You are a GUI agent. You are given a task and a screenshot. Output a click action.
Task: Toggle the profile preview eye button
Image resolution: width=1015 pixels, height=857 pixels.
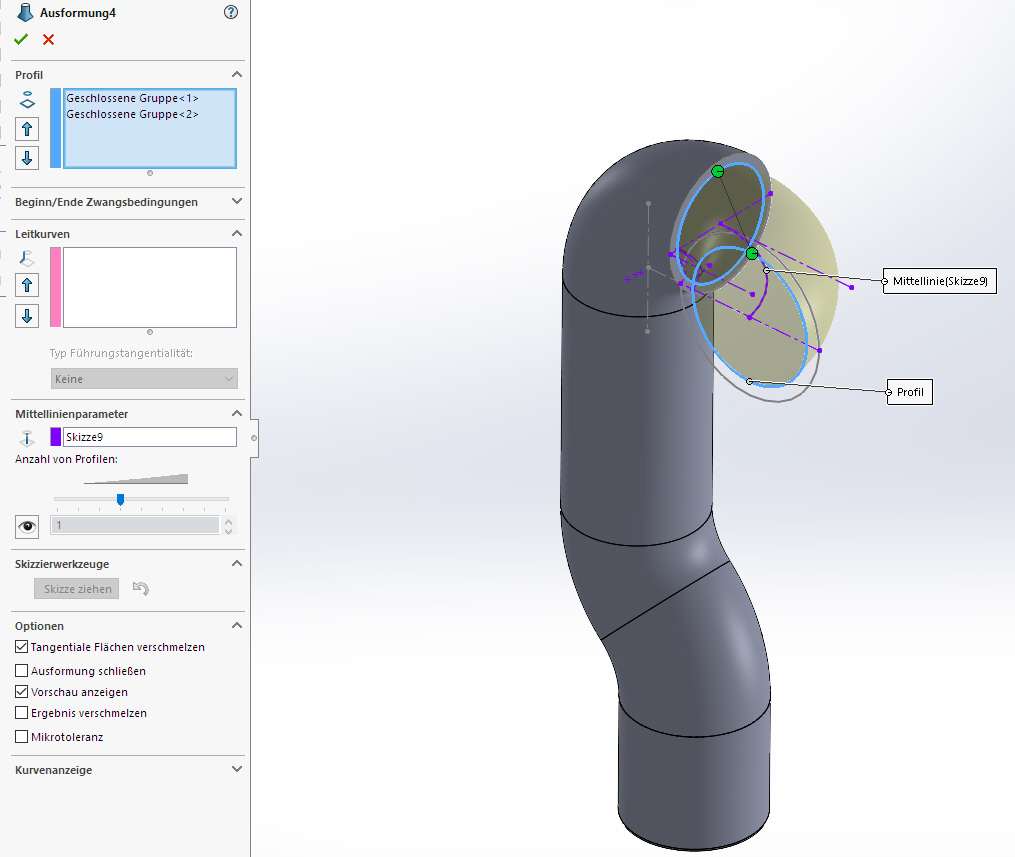(28, 527)
